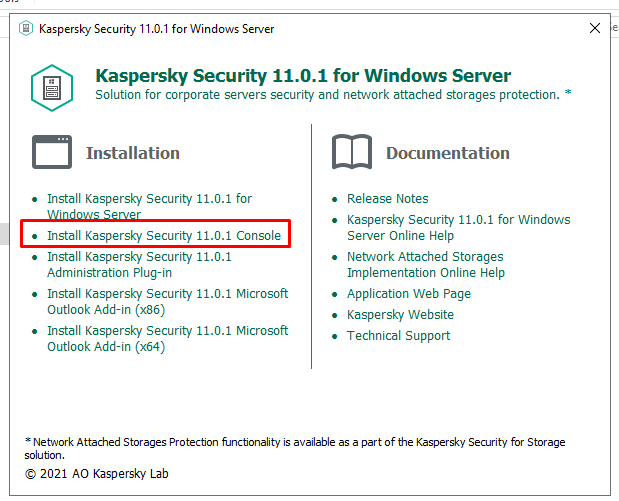Open the Application Web Page link
This screenshot has width=619, height=501.
tap(408, 294)
